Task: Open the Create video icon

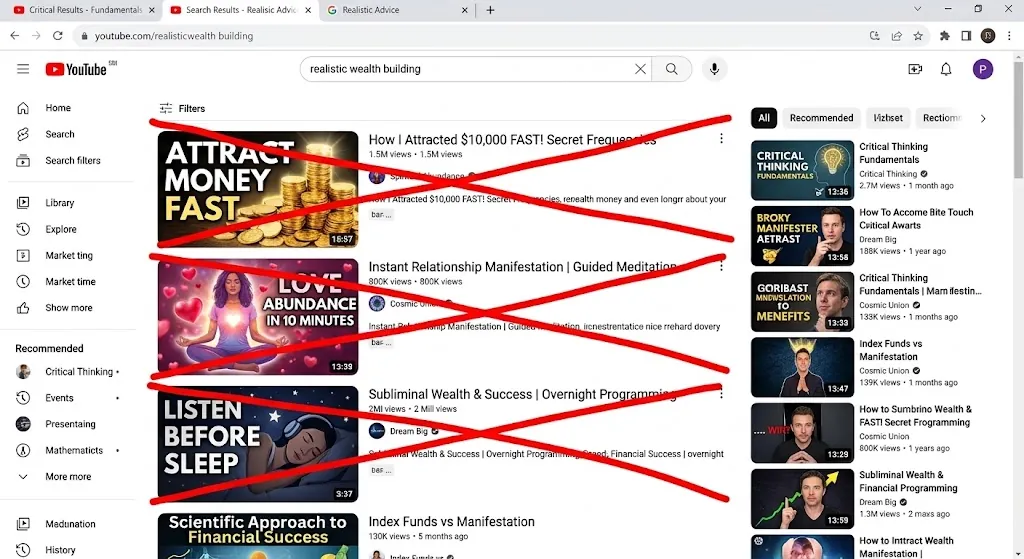Action: pyautogui.click(x=915, y=69)
